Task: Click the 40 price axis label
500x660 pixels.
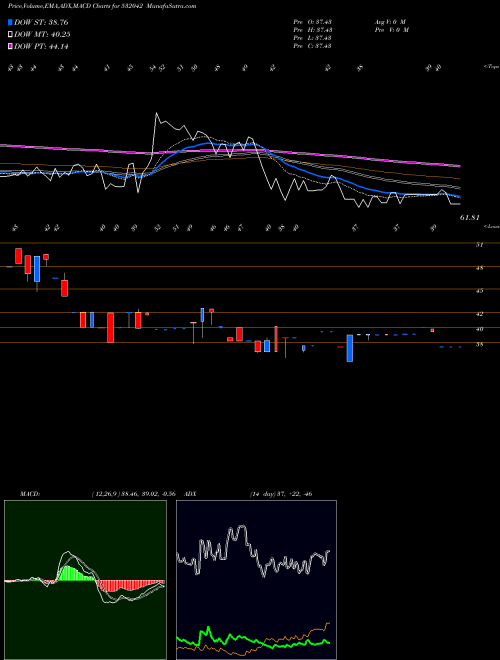Action: (x=479, y=329)
